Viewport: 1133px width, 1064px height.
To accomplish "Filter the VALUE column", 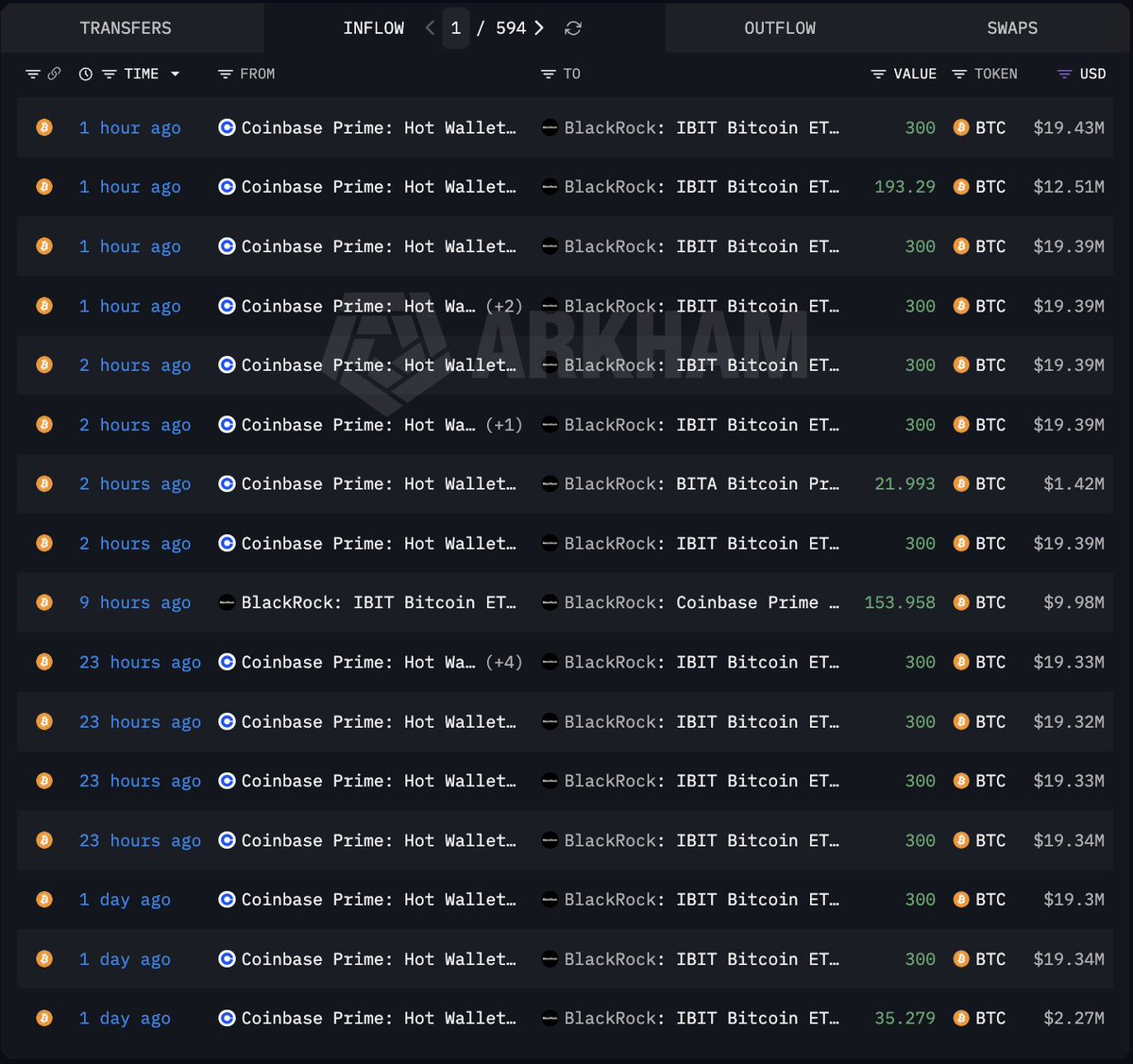I will tap(878, 74).
